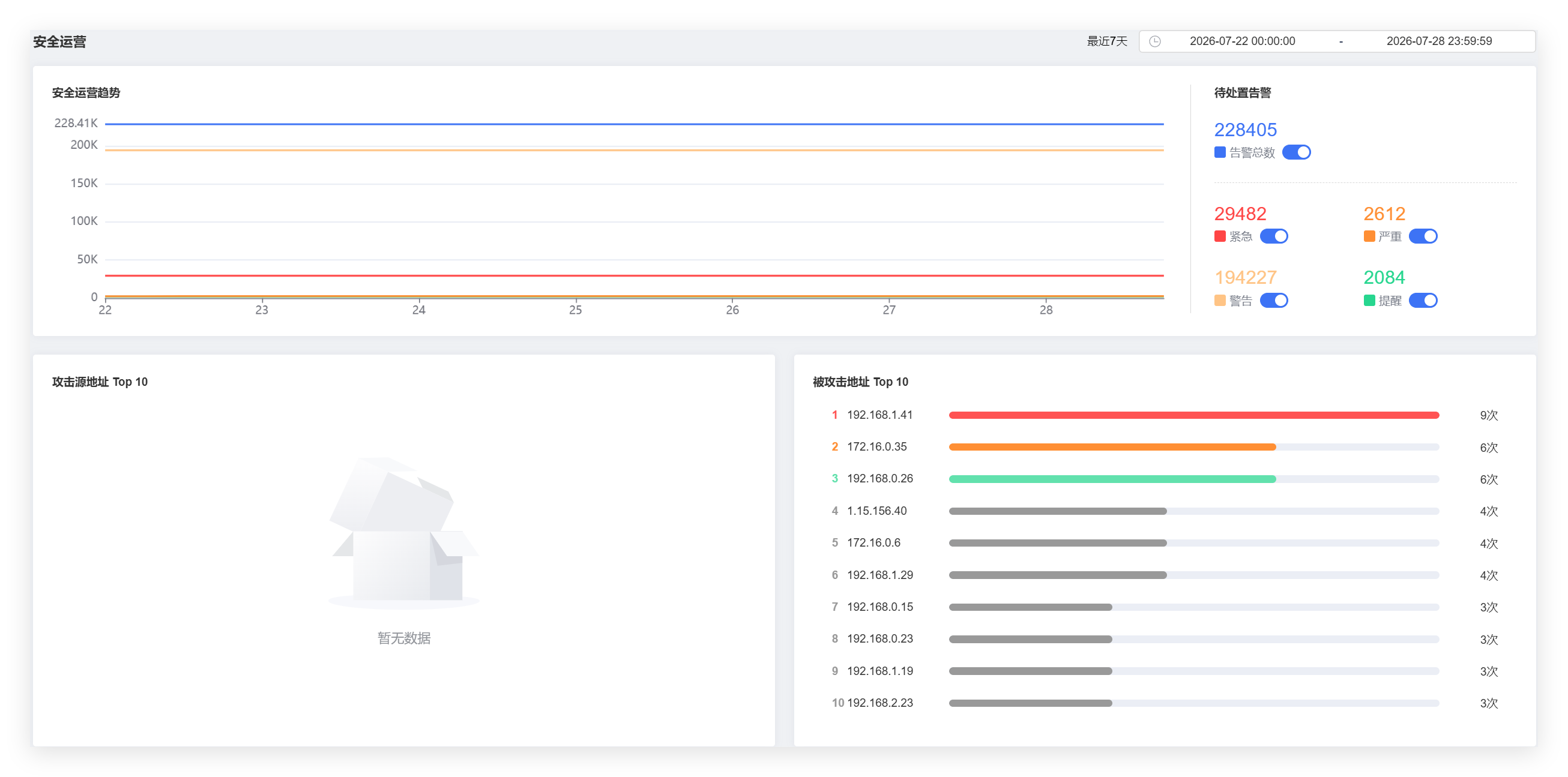Turn off the 提醒 alarm switch
This screenshot has width=1568, height=777.
(1423, 300)
